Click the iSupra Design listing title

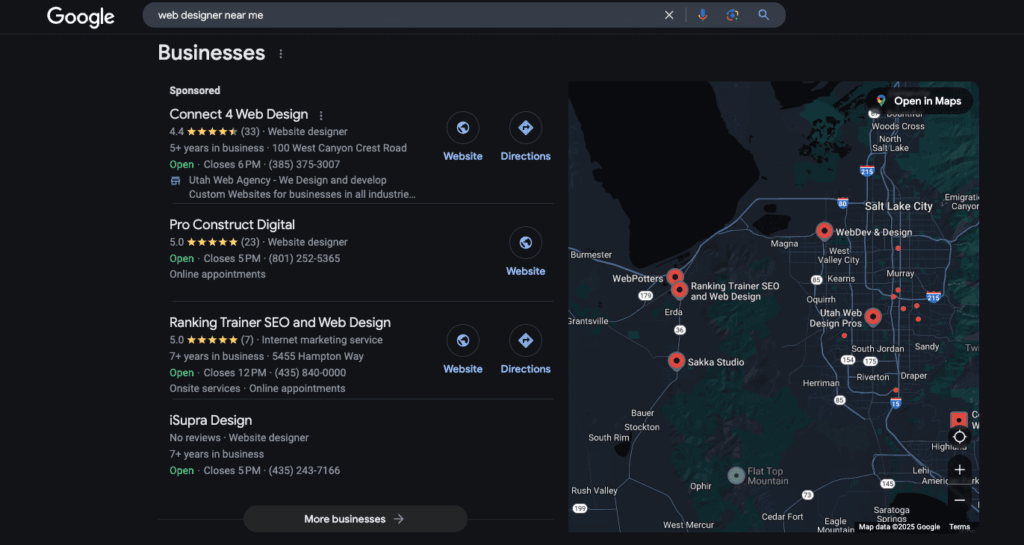point(211,421)
